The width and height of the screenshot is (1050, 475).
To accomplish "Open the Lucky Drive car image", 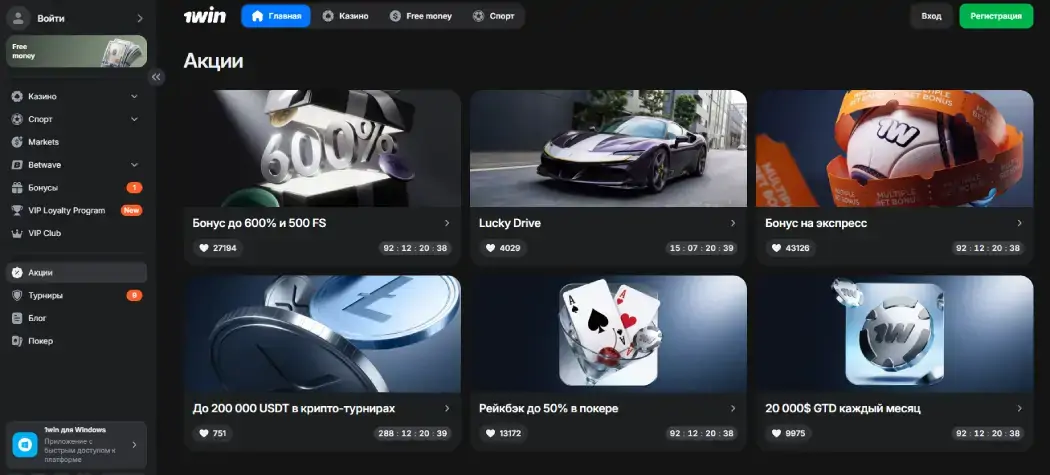I will point(608,149).
